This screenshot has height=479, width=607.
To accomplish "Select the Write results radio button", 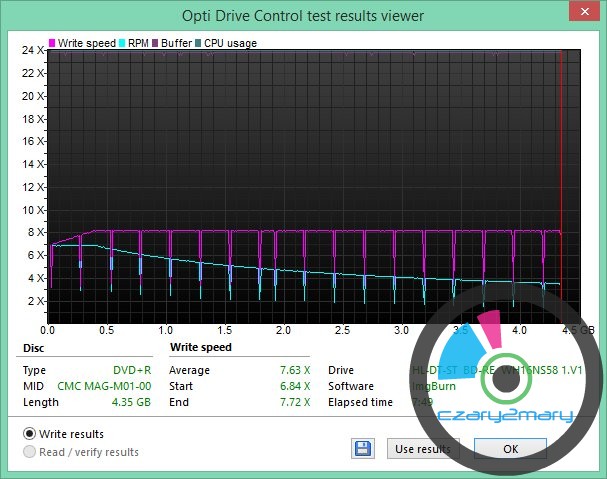I will tap(29, 434).
